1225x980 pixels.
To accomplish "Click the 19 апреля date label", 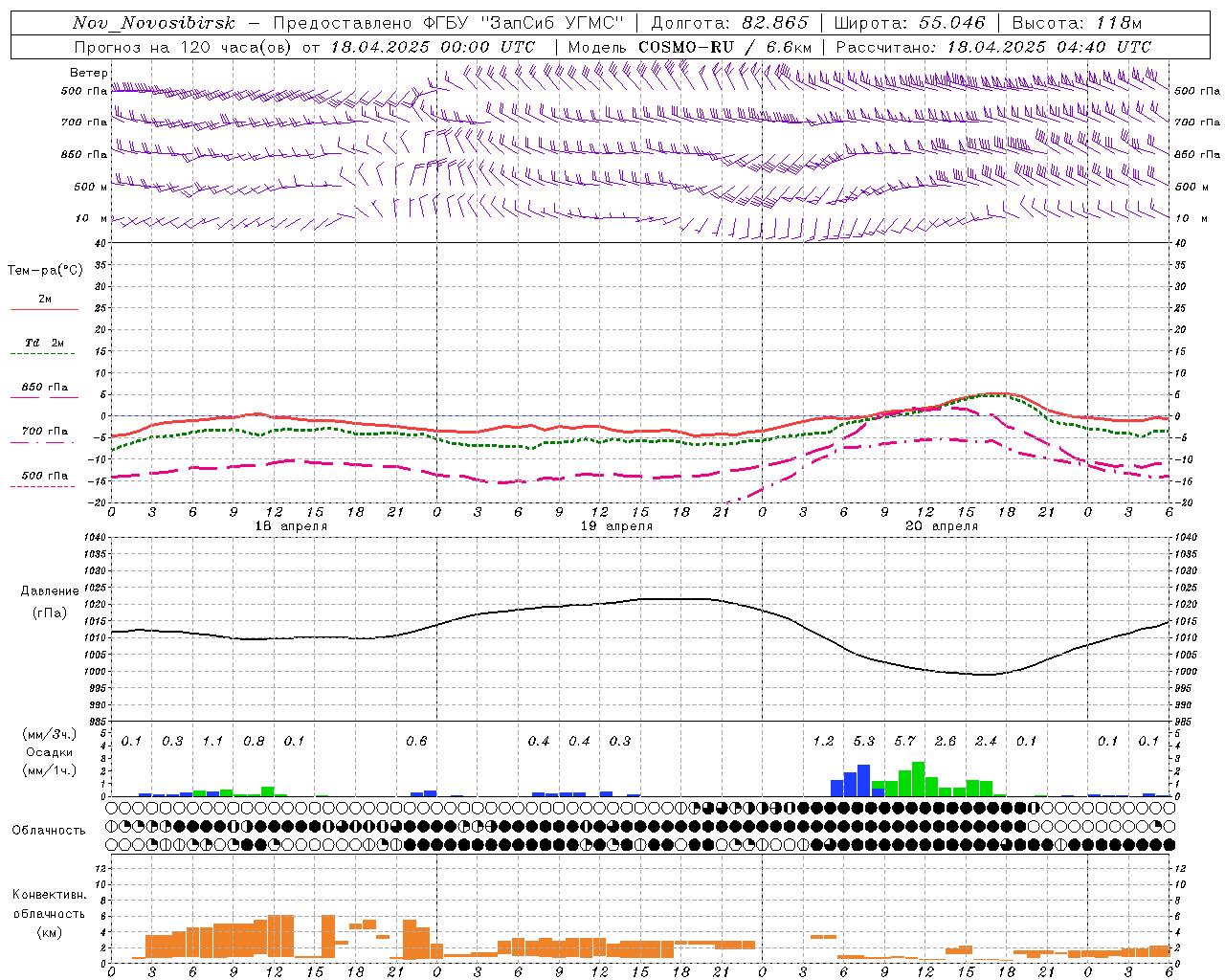I will tap(617, 526).
